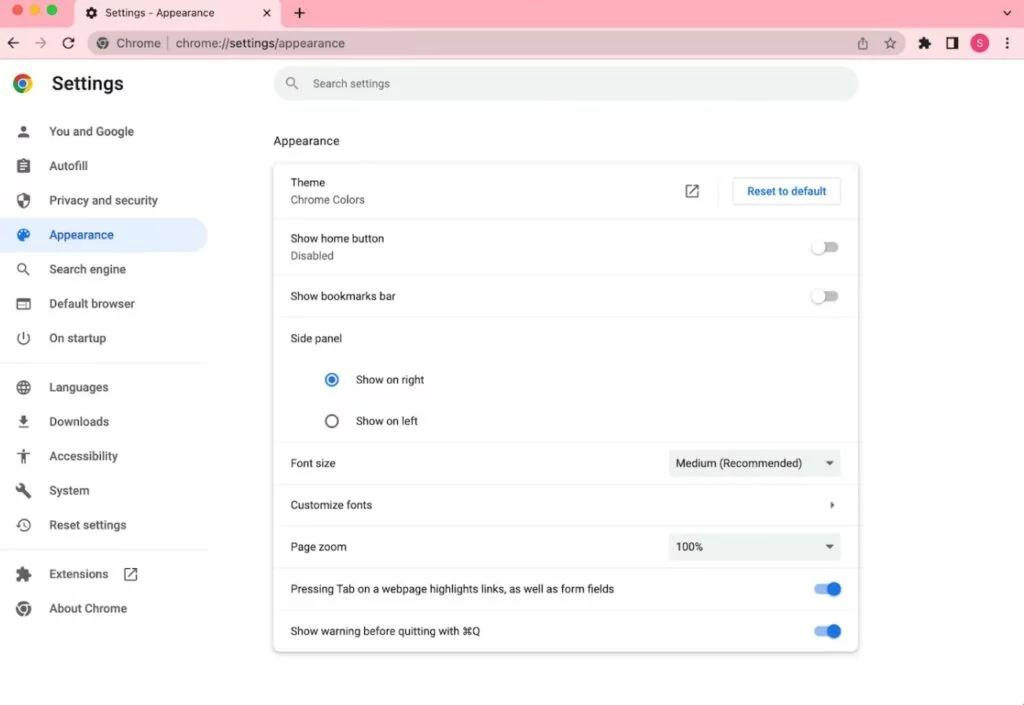Viewport: 1024px width, 705px height.
Task: Open the Page zoom dropdown
Action: click(x=754, y=547)
